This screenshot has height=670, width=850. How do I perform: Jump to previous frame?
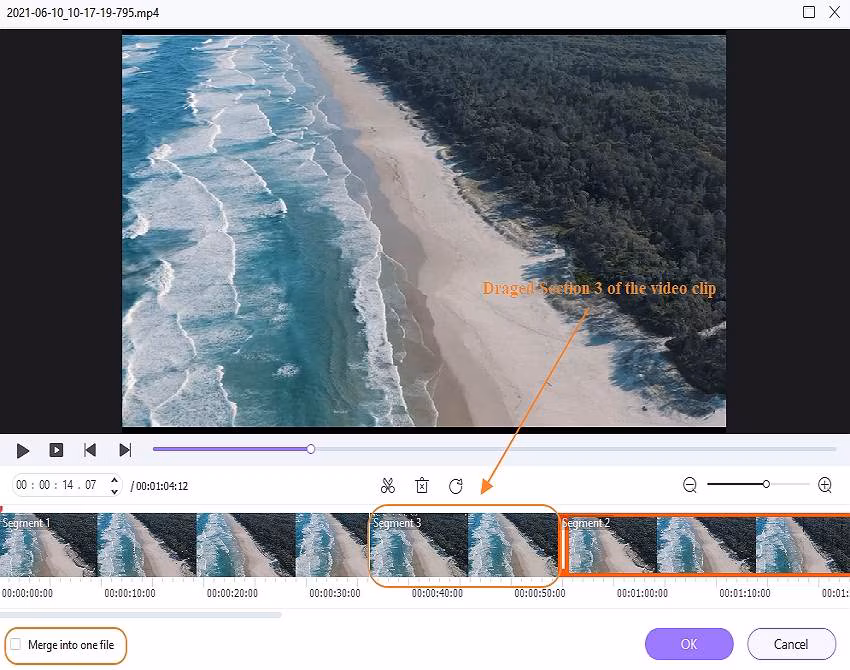coord(90,450)
